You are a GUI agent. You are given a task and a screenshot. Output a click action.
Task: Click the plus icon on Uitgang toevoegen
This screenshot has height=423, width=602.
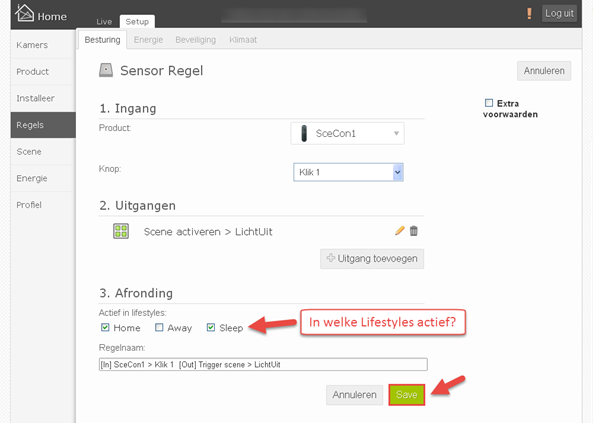[x=331, y=258]
